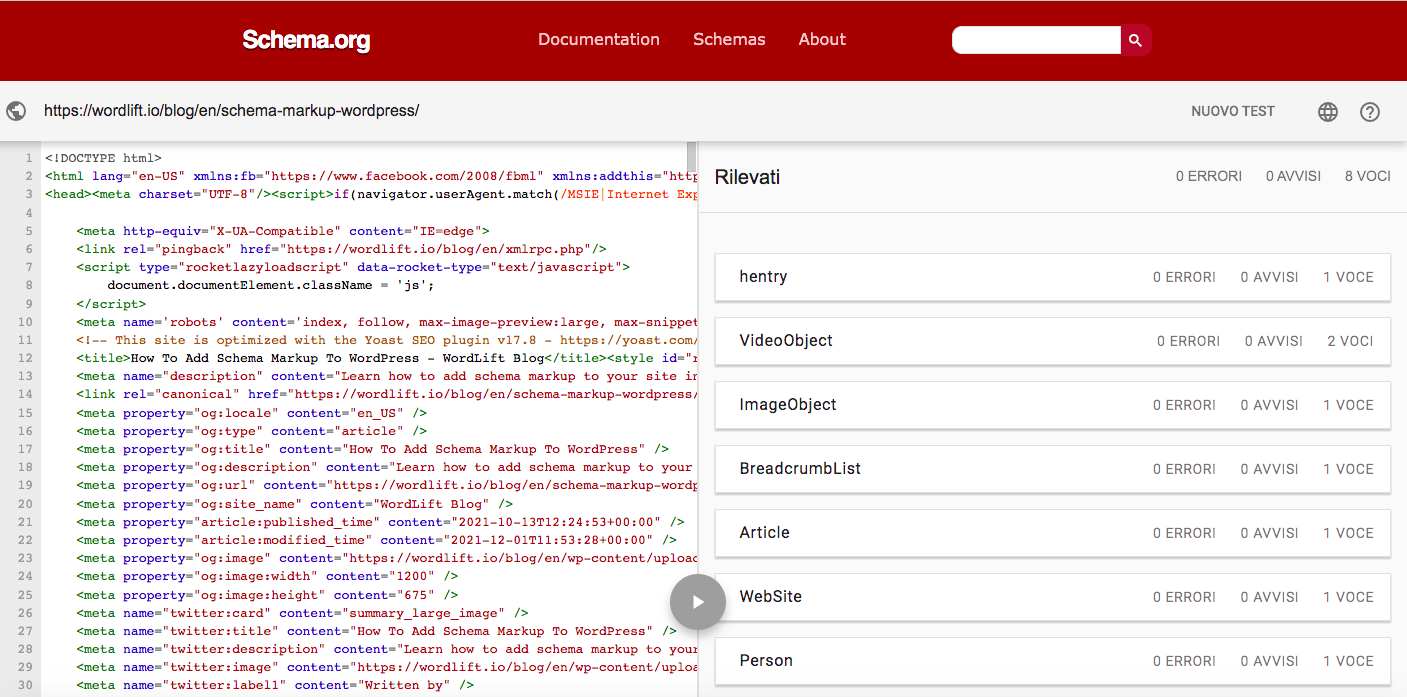Expand the ImageObject result row
Screen dimensions: 1407x697
tap(1053, 405)
